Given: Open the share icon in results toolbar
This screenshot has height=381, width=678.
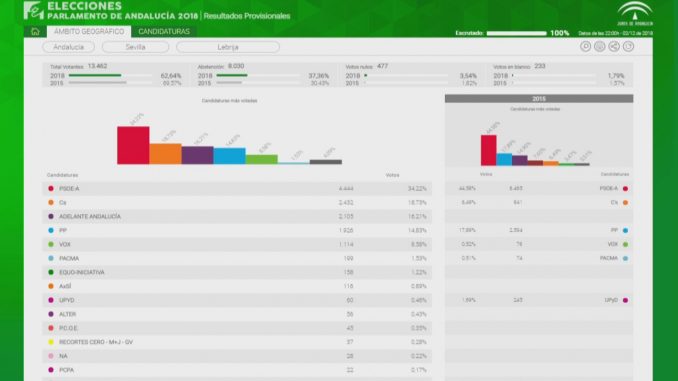Looking at the screenshot, I should (x=614, y=46).
